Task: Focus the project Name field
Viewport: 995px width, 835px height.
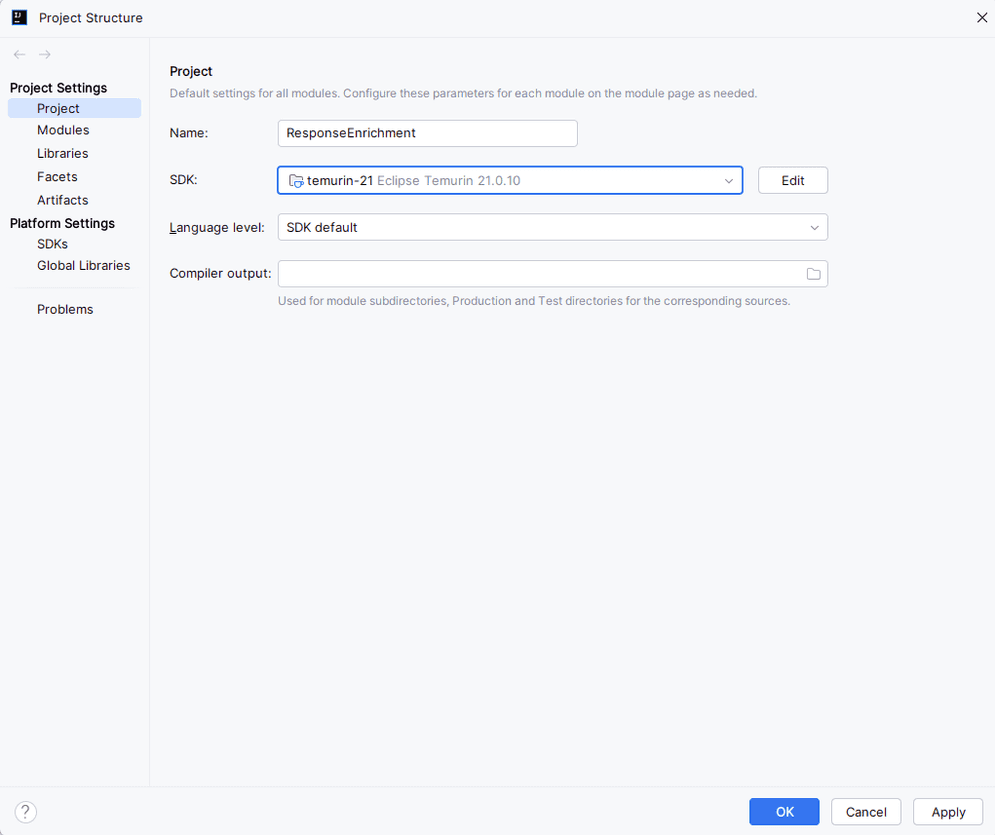Action: point(428,133)
